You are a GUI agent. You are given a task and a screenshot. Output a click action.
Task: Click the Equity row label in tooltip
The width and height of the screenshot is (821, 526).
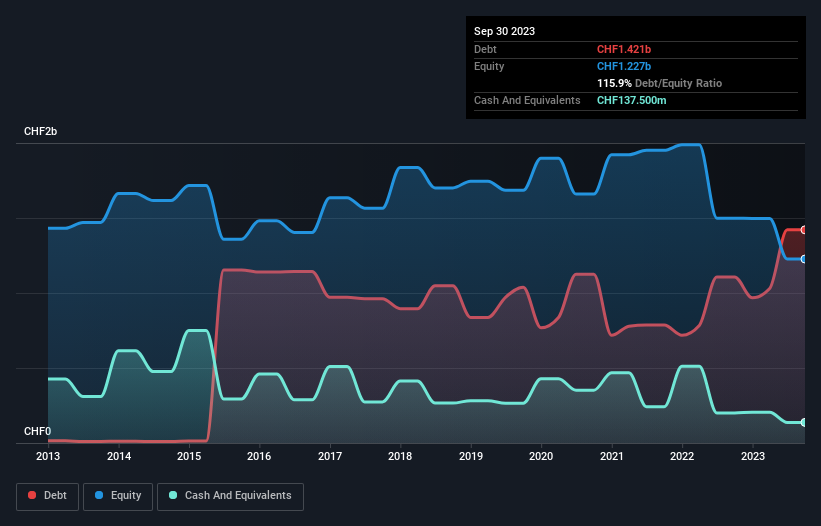(x=489, y=66)
